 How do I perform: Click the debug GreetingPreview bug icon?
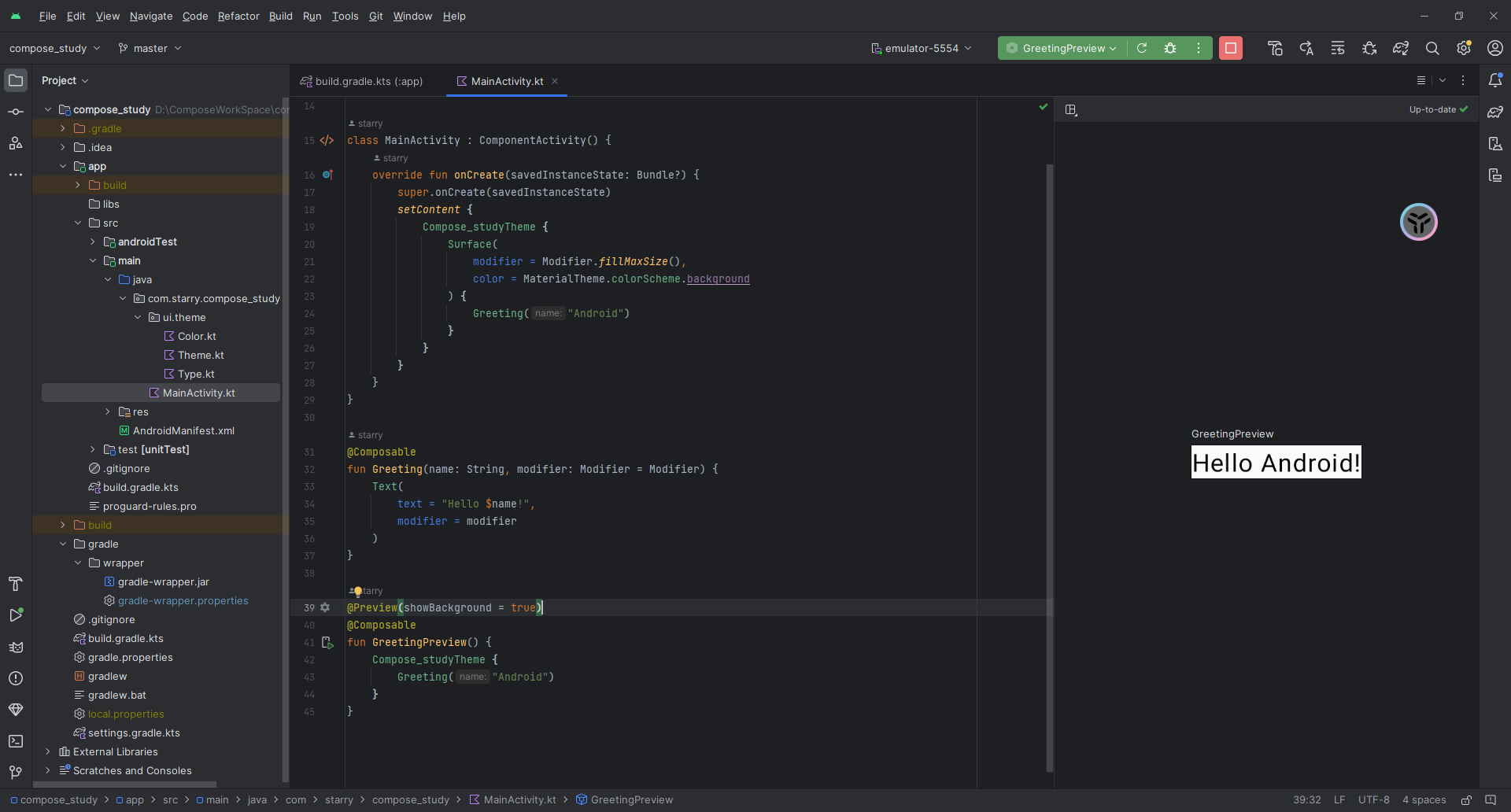click(x=1170, y=48)
